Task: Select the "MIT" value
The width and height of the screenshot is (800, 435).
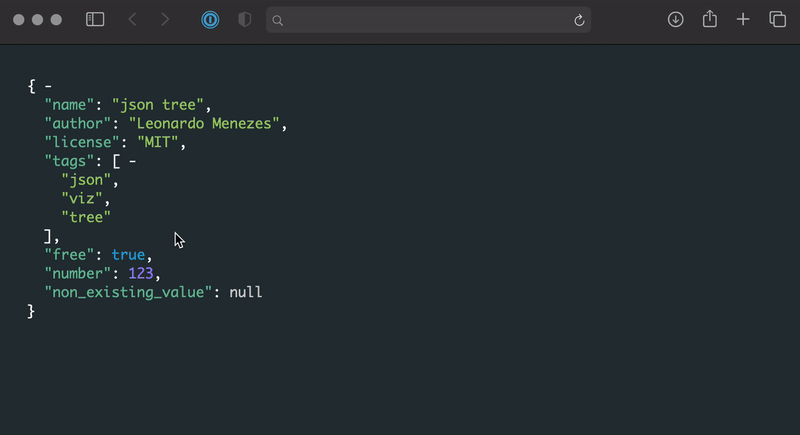Action: coord(158,142)
